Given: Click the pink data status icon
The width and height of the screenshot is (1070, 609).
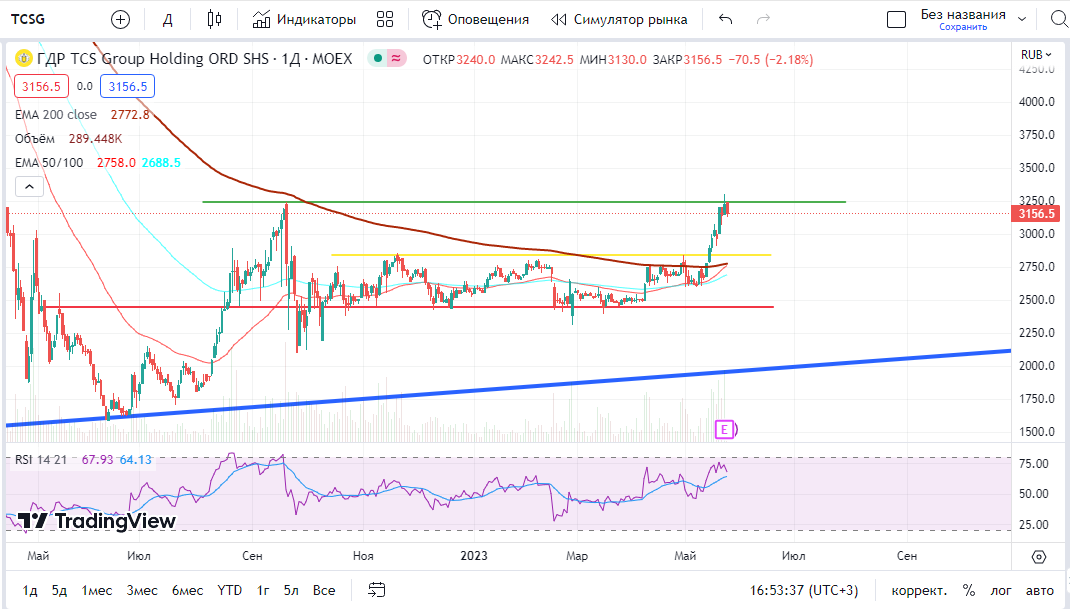Looking at the screenshot, I should 396,59.
